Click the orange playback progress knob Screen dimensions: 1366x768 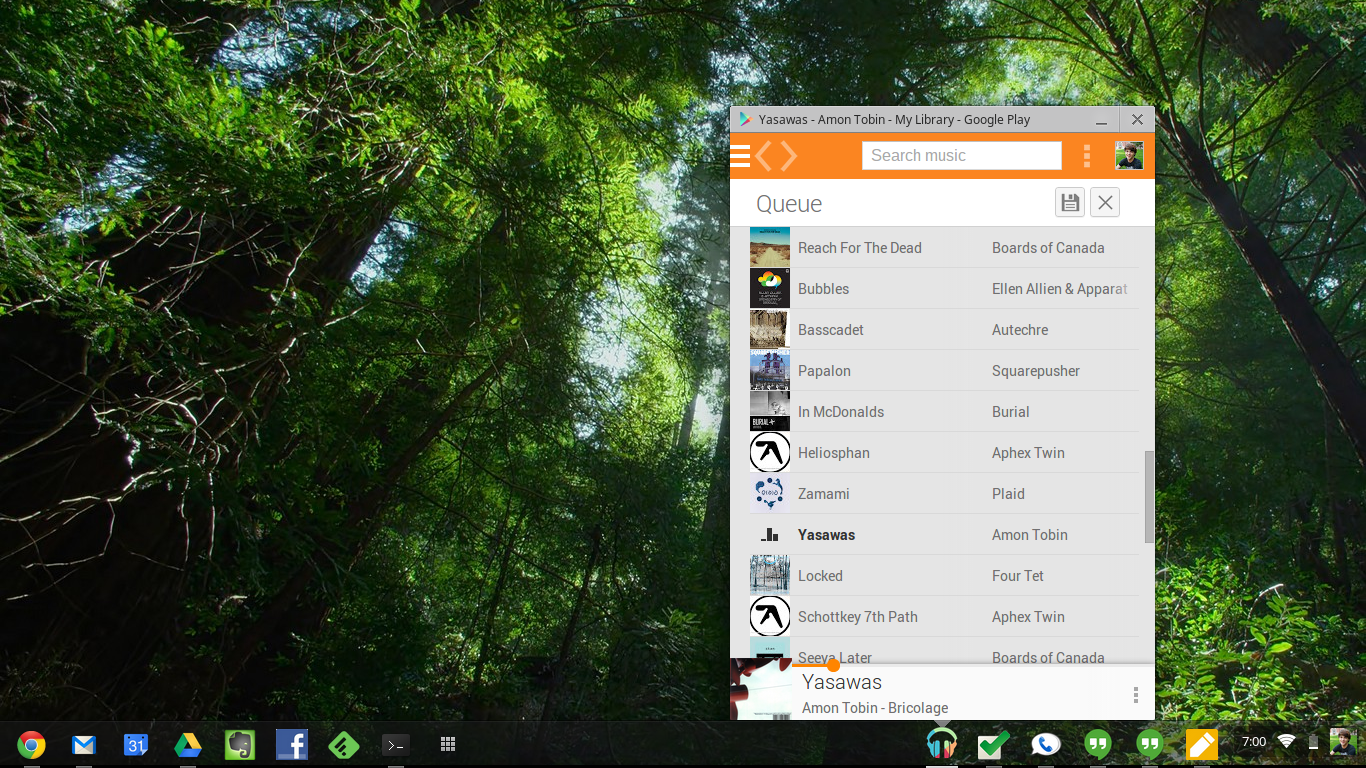click(833, 665)
